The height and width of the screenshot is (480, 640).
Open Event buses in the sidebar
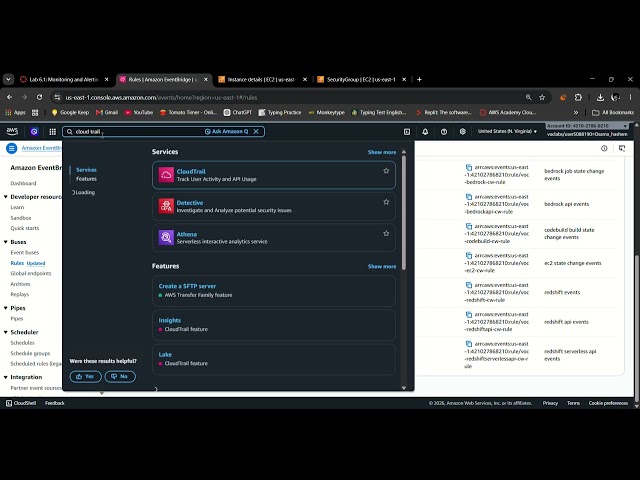click(x=24, y=253)
